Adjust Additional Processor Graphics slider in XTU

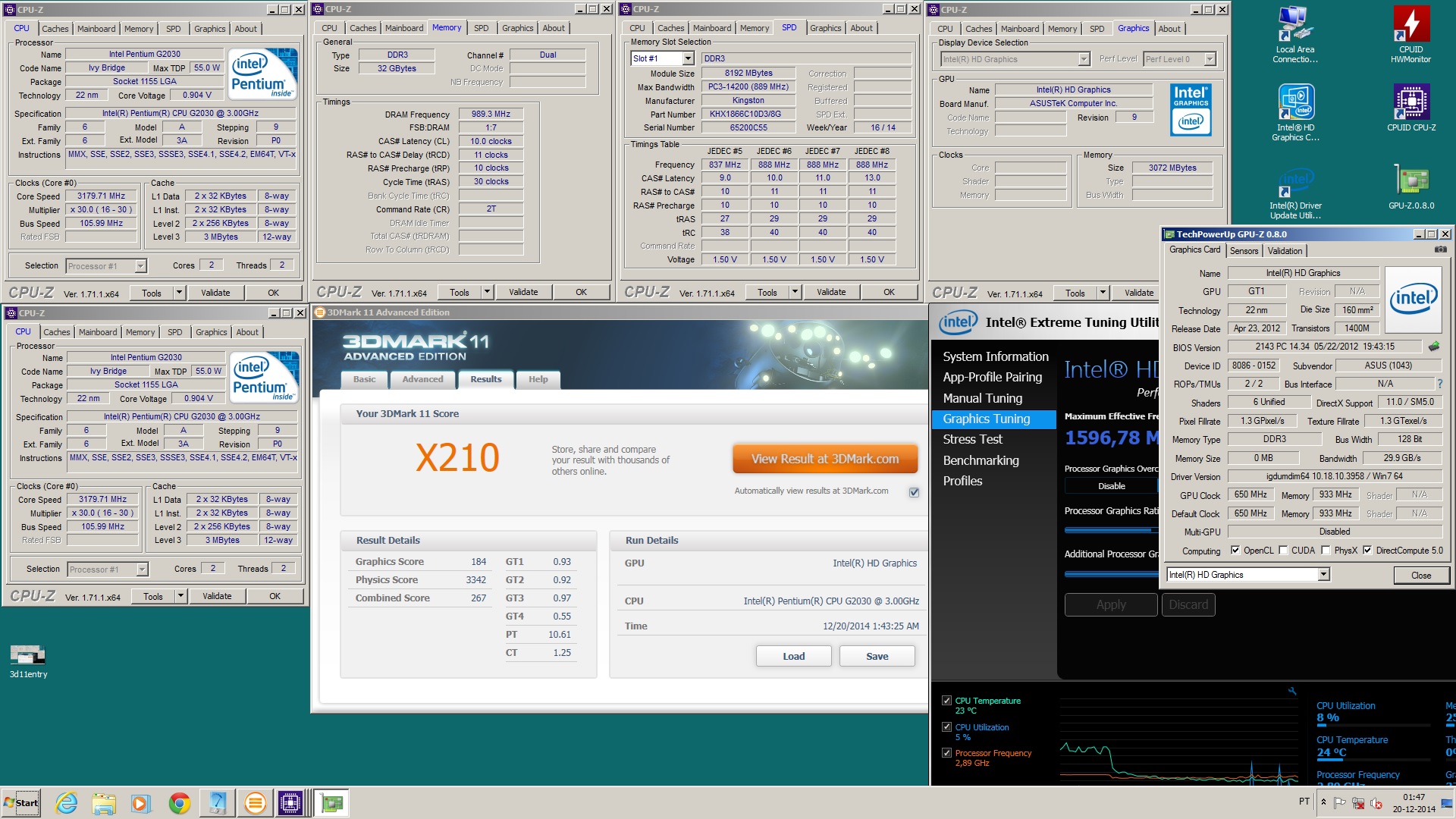1112,574
